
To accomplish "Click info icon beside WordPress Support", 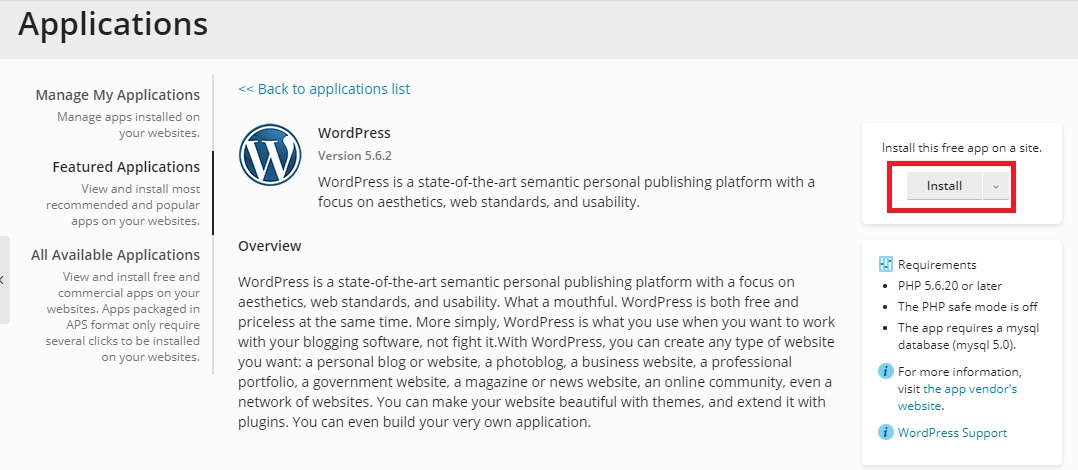I will [886, 433].
